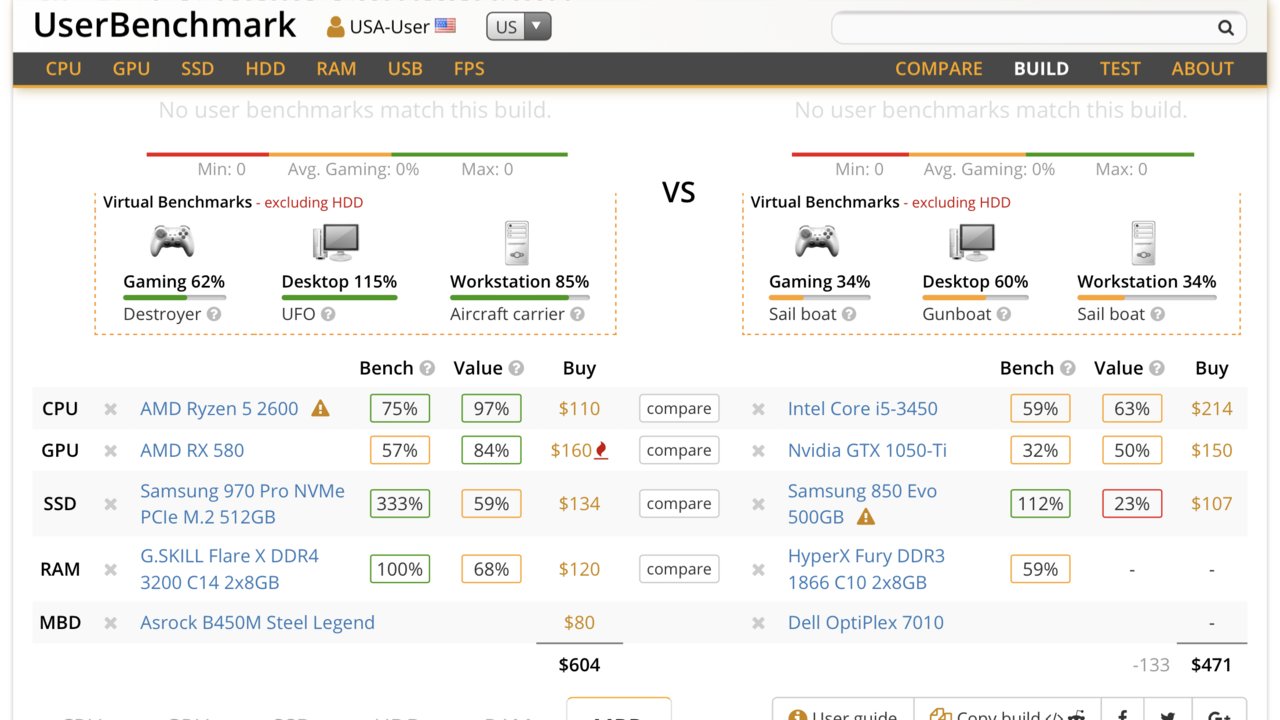Remove Nvidia GTX 1050-Ti with X icon
Viewport: 1280px width, 720px height.
759,451
